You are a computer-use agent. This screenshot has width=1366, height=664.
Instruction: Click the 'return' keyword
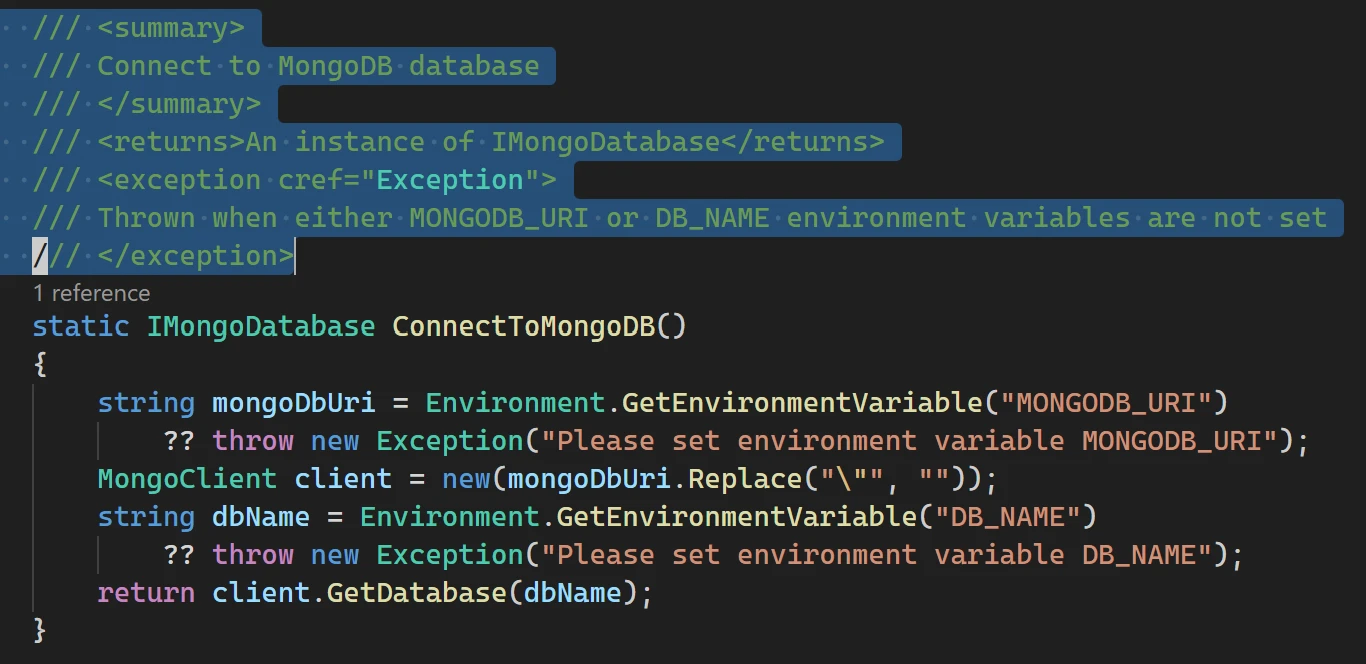(146, 593)
